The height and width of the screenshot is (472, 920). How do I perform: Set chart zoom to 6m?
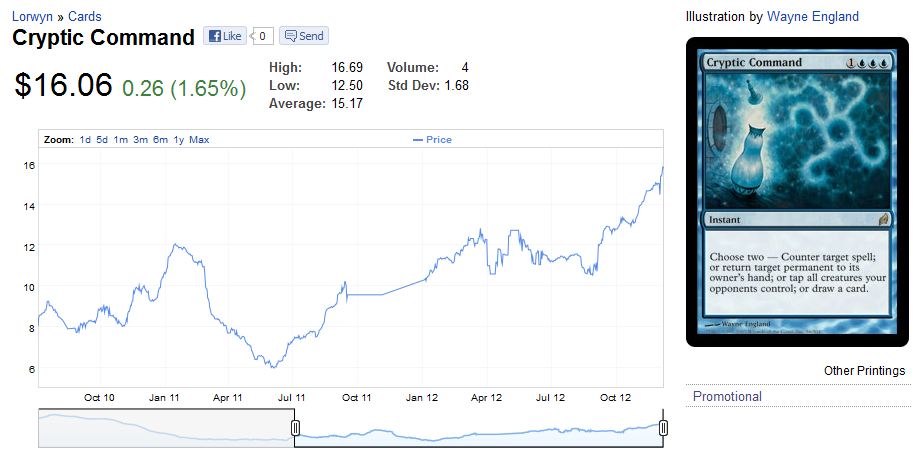(x=160, y=140)
